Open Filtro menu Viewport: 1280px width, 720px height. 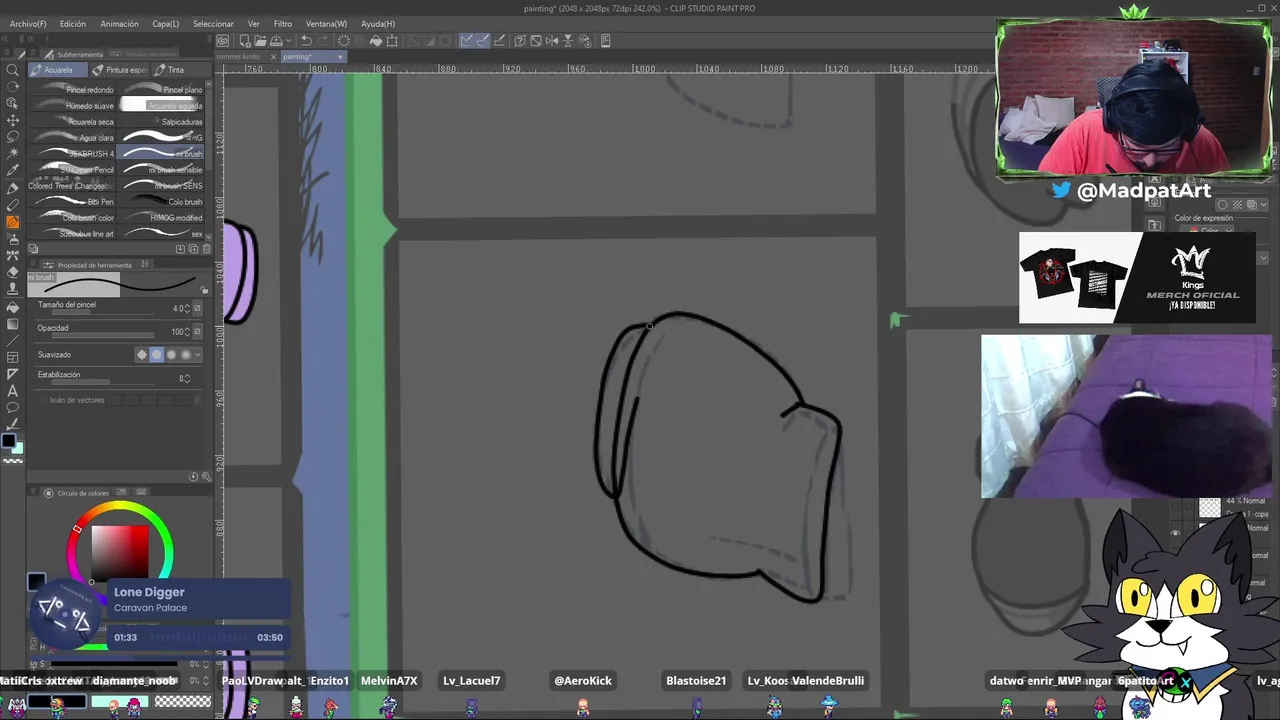[x=283, y=23]
